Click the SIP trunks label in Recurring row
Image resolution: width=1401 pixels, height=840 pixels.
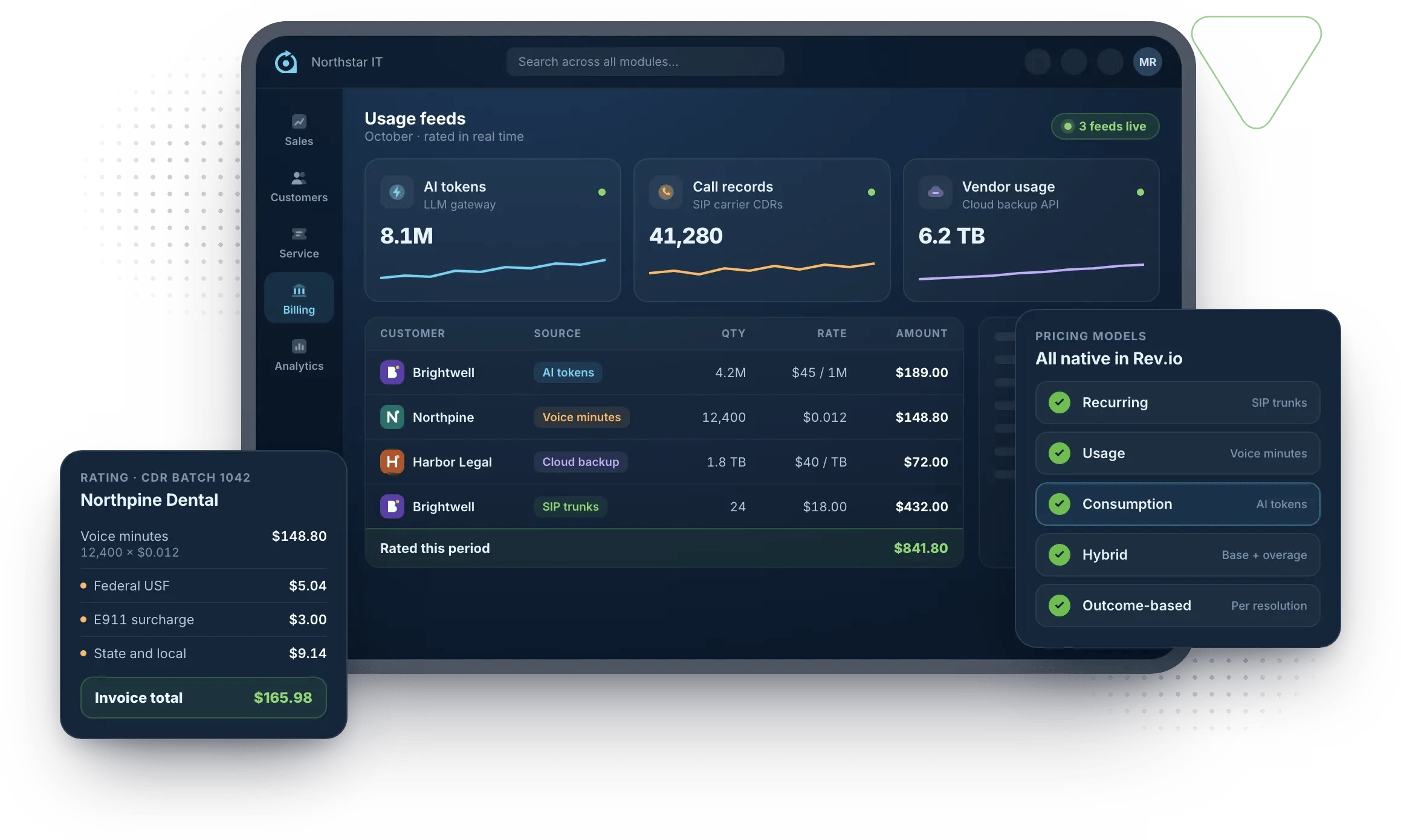tap(1279, 402)
